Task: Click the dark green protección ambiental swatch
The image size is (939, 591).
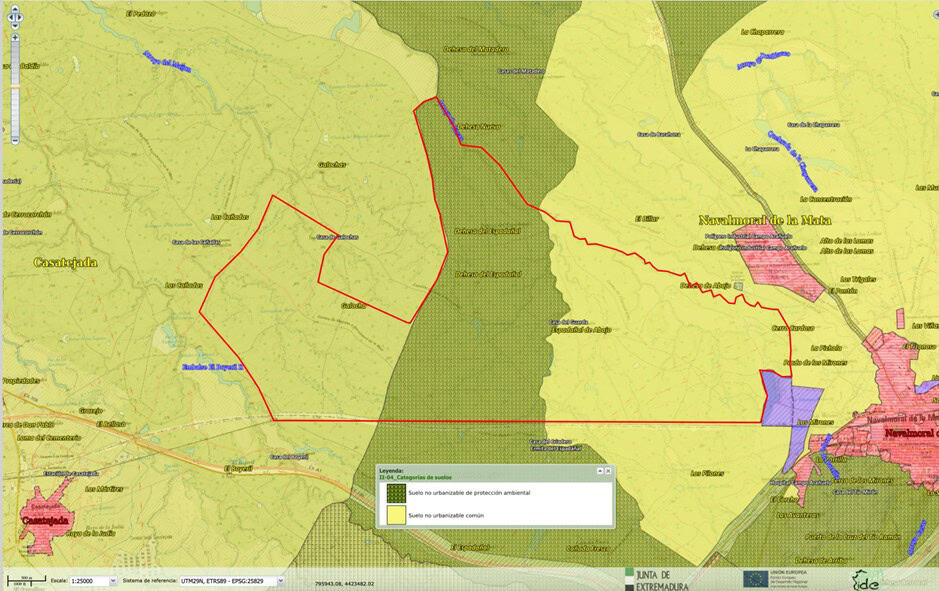Action: [x=396, y=493]
